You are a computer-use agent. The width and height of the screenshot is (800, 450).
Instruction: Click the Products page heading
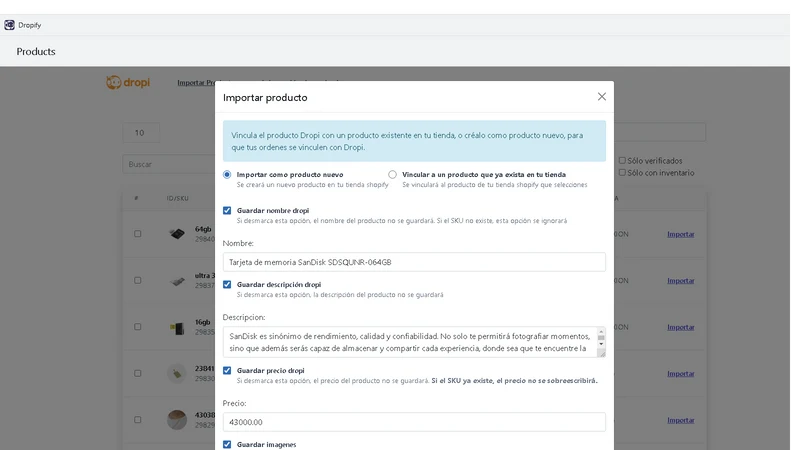(36, 52)
